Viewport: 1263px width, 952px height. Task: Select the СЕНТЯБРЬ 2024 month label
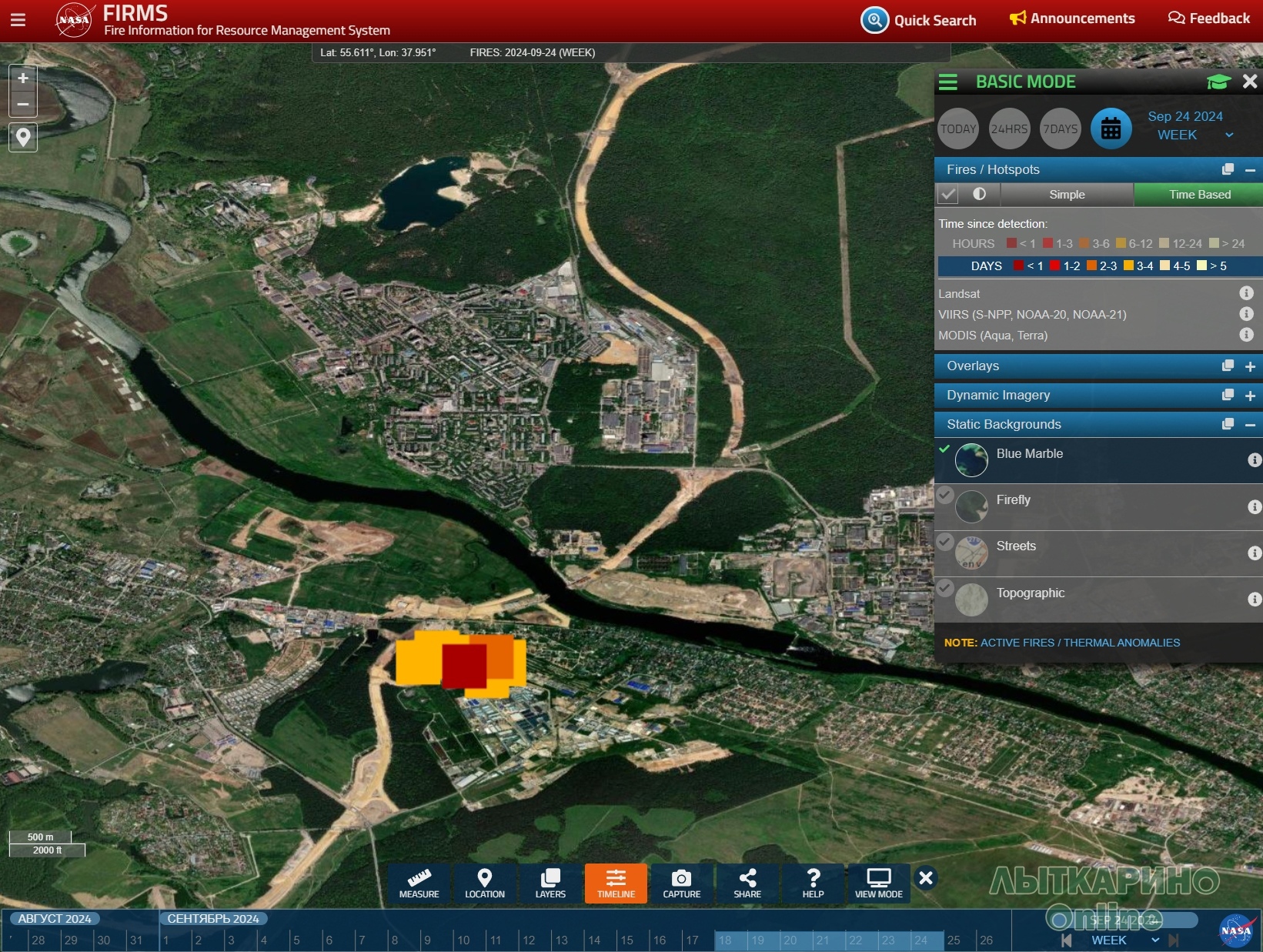click(x=213, y=919)
